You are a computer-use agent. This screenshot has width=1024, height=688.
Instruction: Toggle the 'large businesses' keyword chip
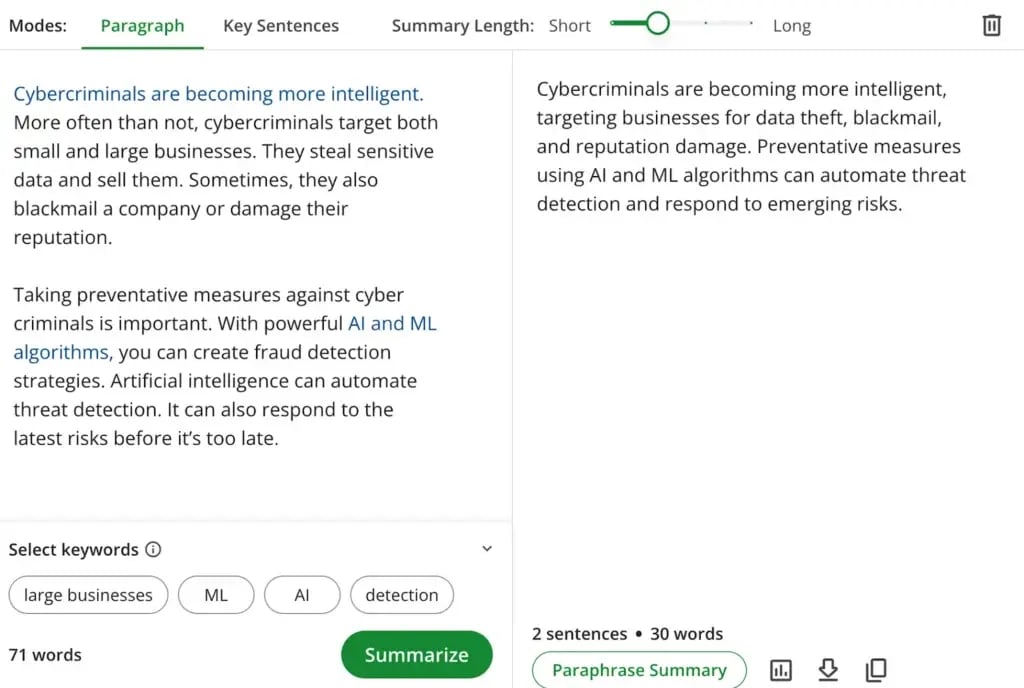[x=88, y=595]
